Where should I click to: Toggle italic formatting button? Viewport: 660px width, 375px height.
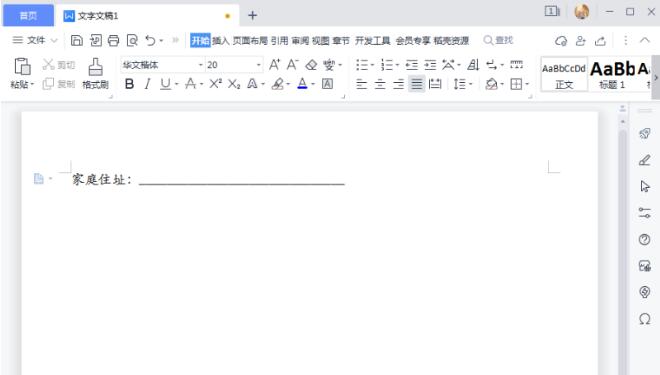point(147,84)
